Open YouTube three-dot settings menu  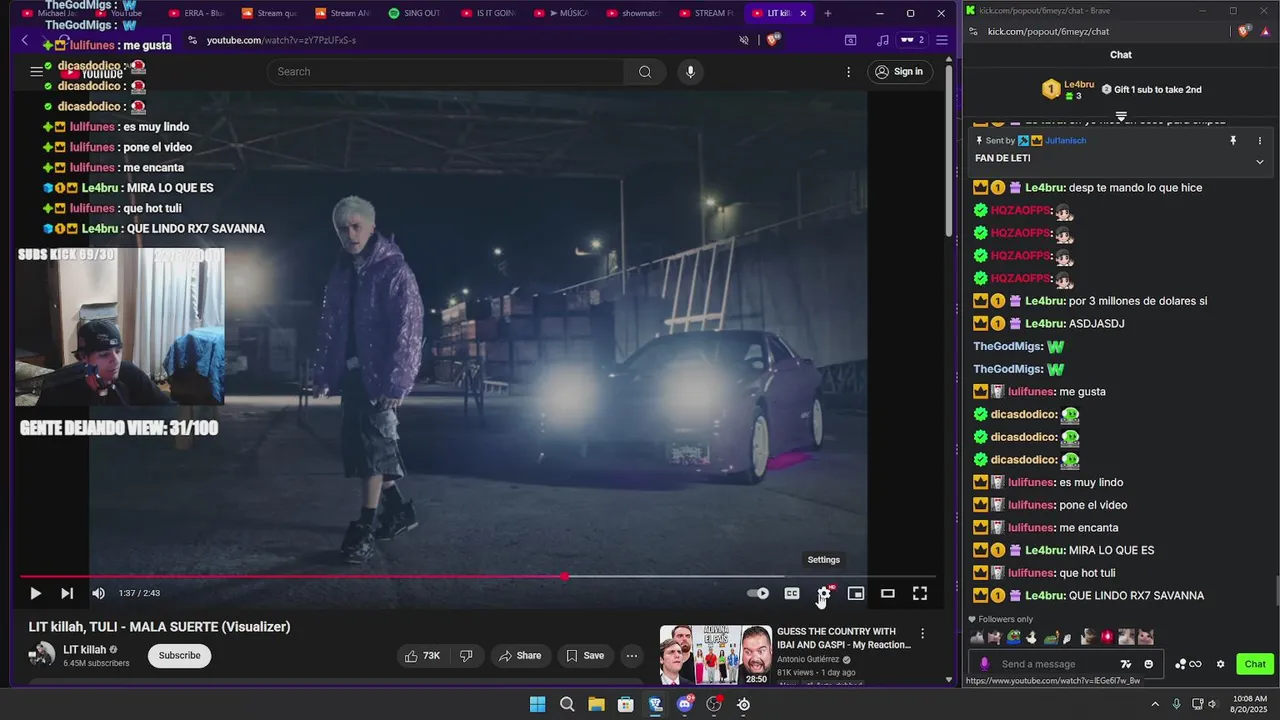(x=849, y=72)
